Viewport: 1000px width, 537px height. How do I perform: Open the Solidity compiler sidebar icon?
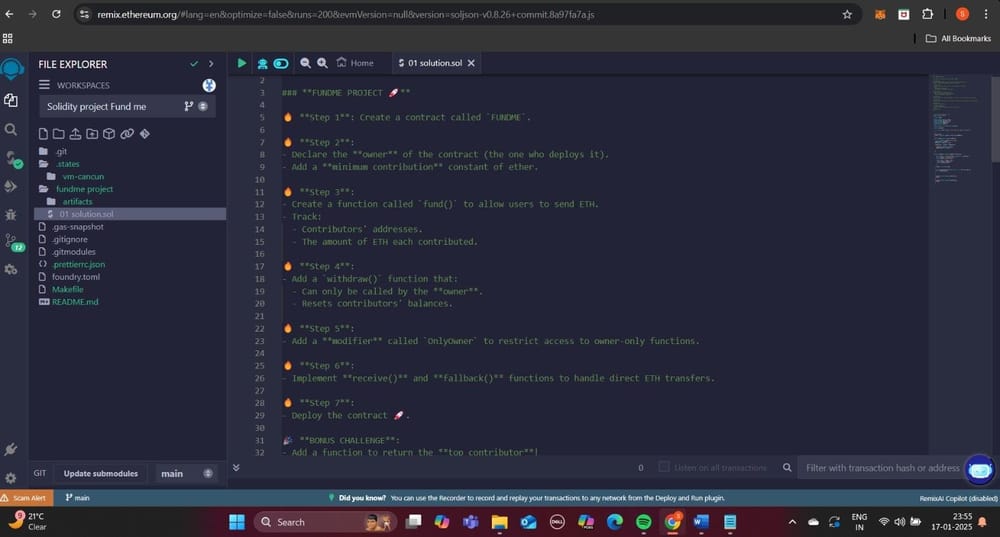[13, 158]
